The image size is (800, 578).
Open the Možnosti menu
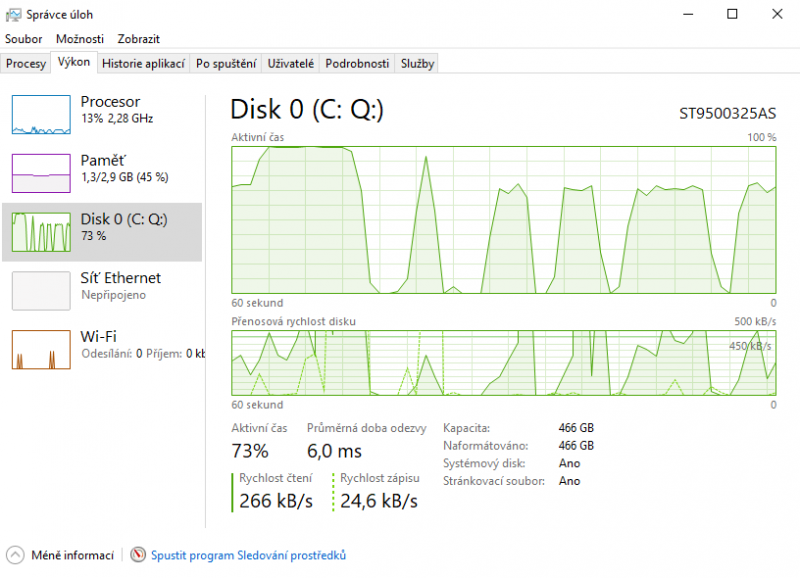click(80, 39)
